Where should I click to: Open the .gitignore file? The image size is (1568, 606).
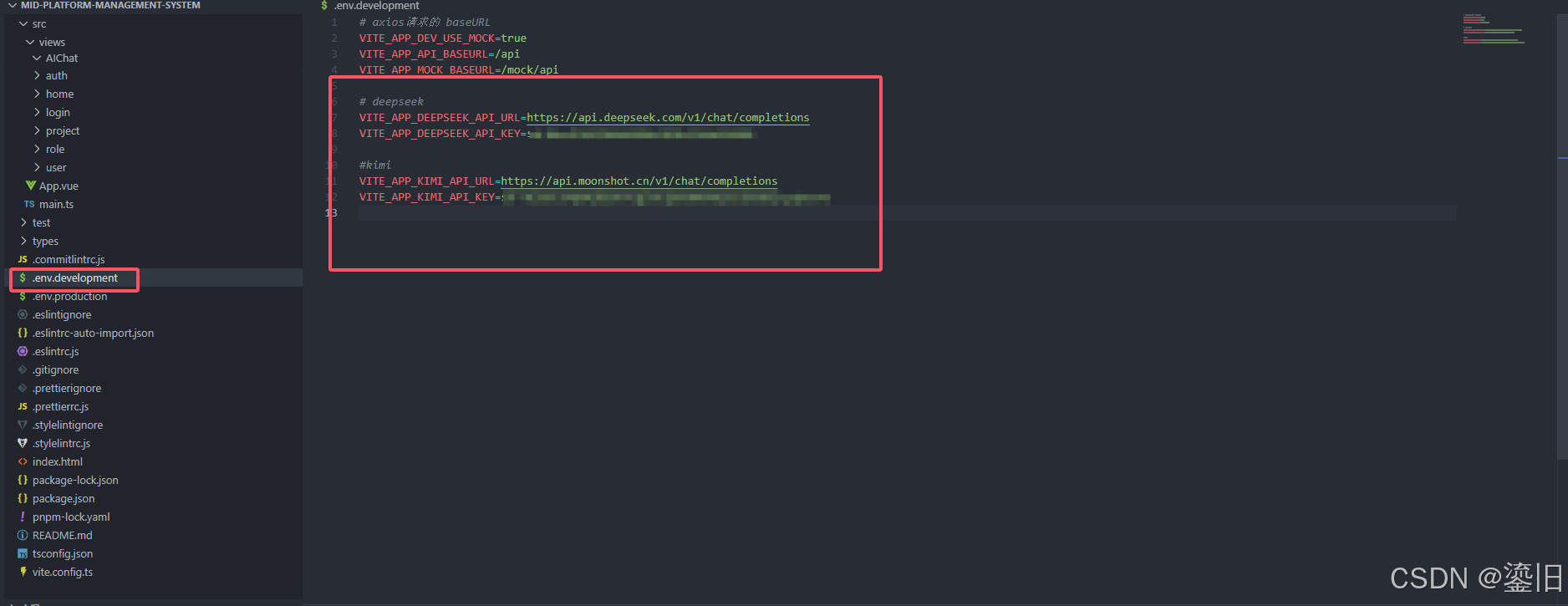[55, 369]
